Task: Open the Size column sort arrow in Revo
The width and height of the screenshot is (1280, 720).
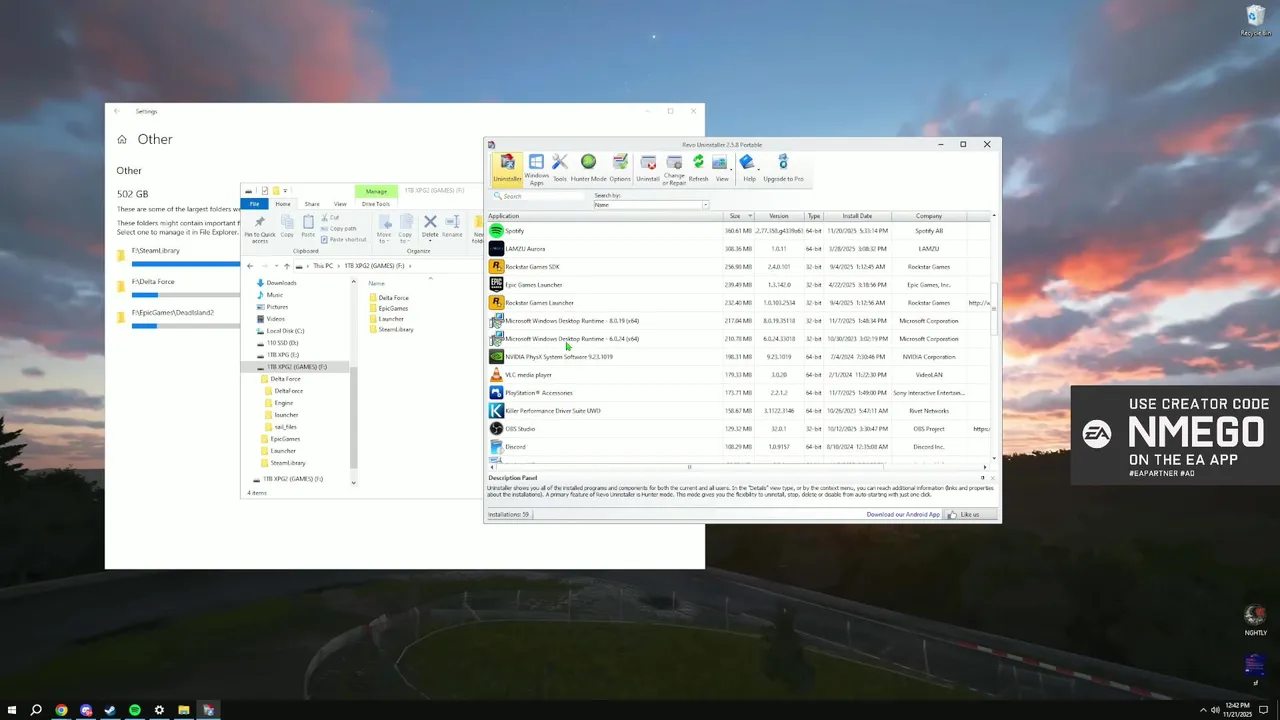Action: pos(749,216)
